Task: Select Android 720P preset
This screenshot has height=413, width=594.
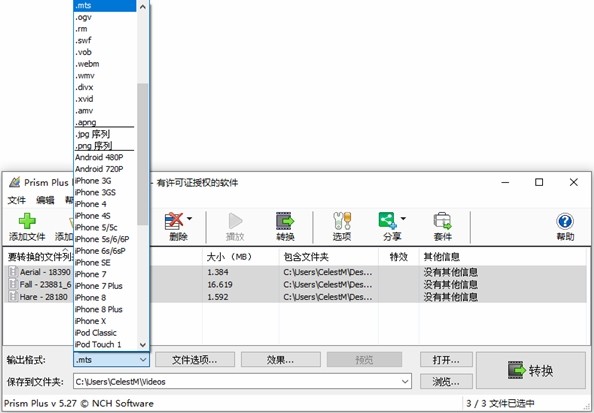Action: 105,169
